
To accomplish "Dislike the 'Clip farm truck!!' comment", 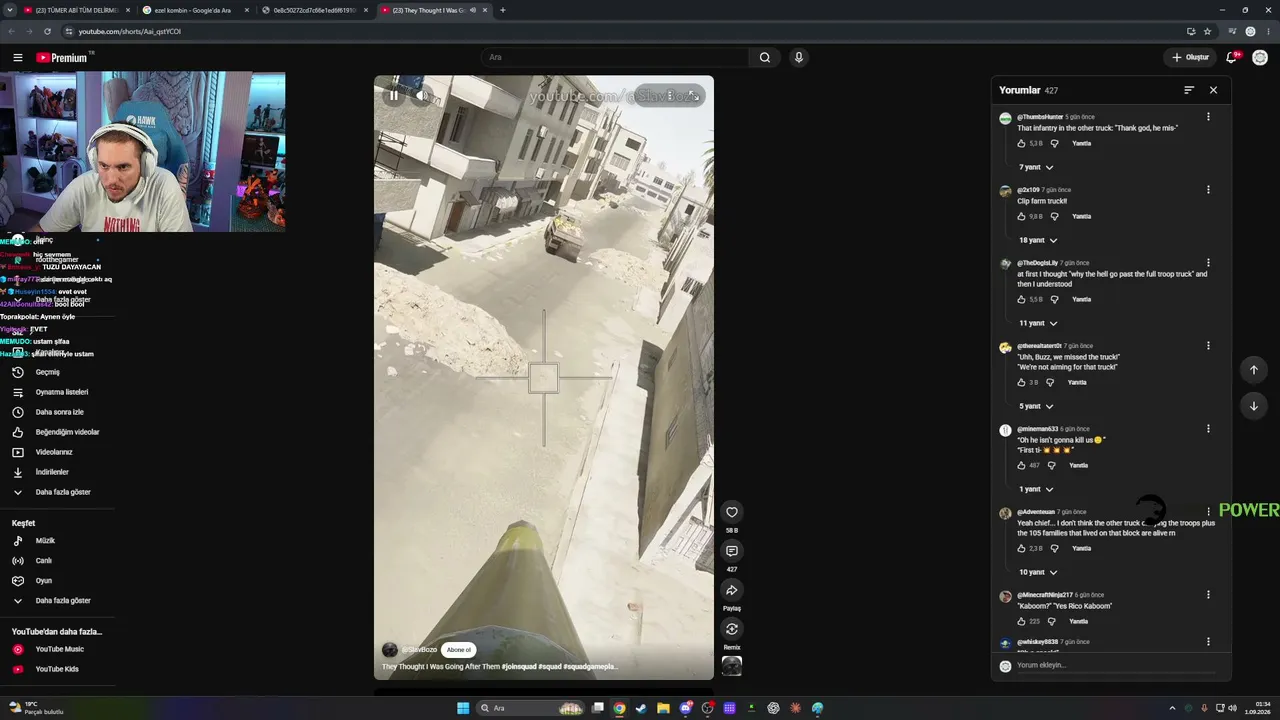I will pyautogui.click(x=1054, y=217).
